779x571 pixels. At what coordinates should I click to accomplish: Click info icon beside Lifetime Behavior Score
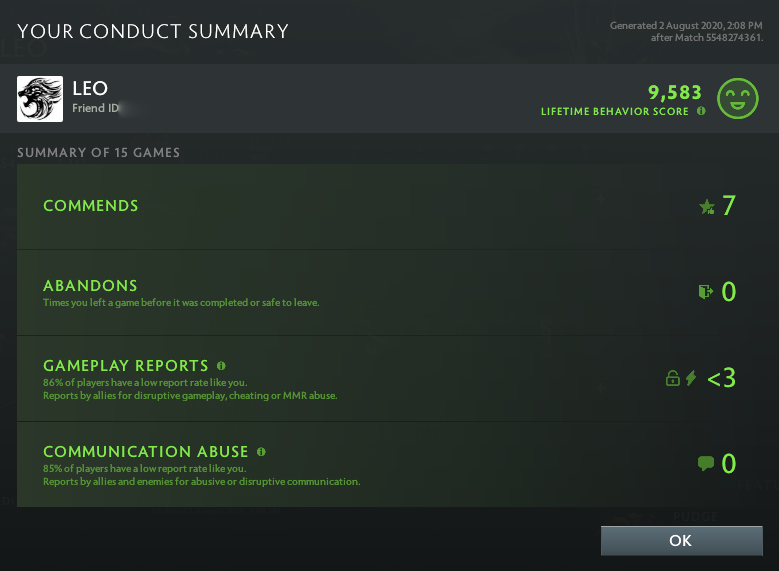[701, 111]
